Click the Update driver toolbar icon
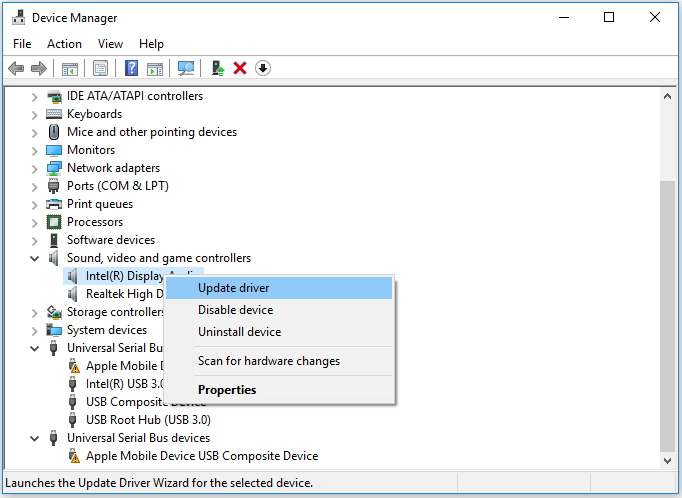This screenshot has height=498, width=682. [217, 68]
